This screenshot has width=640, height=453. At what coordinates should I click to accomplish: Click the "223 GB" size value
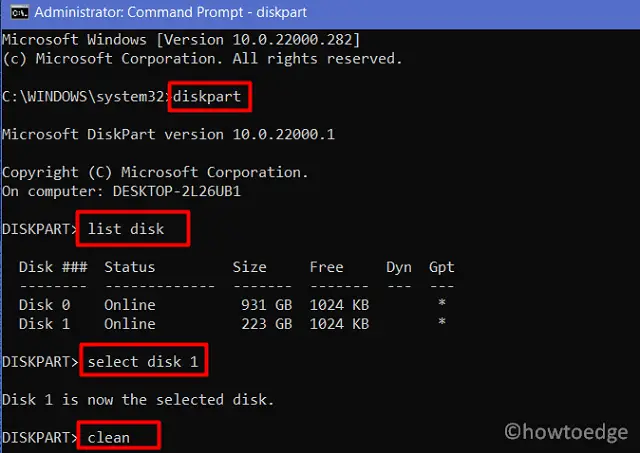coord(265,324)
